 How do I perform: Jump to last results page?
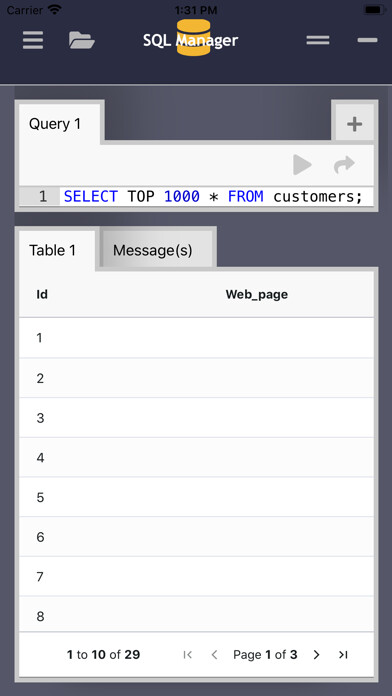[343, 654]
